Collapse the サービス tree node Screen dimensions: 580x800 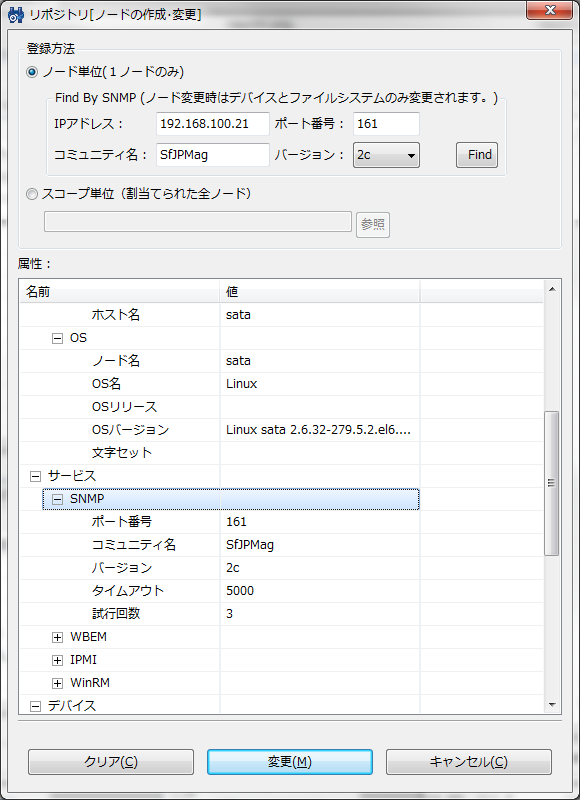(x=35, y=477)
